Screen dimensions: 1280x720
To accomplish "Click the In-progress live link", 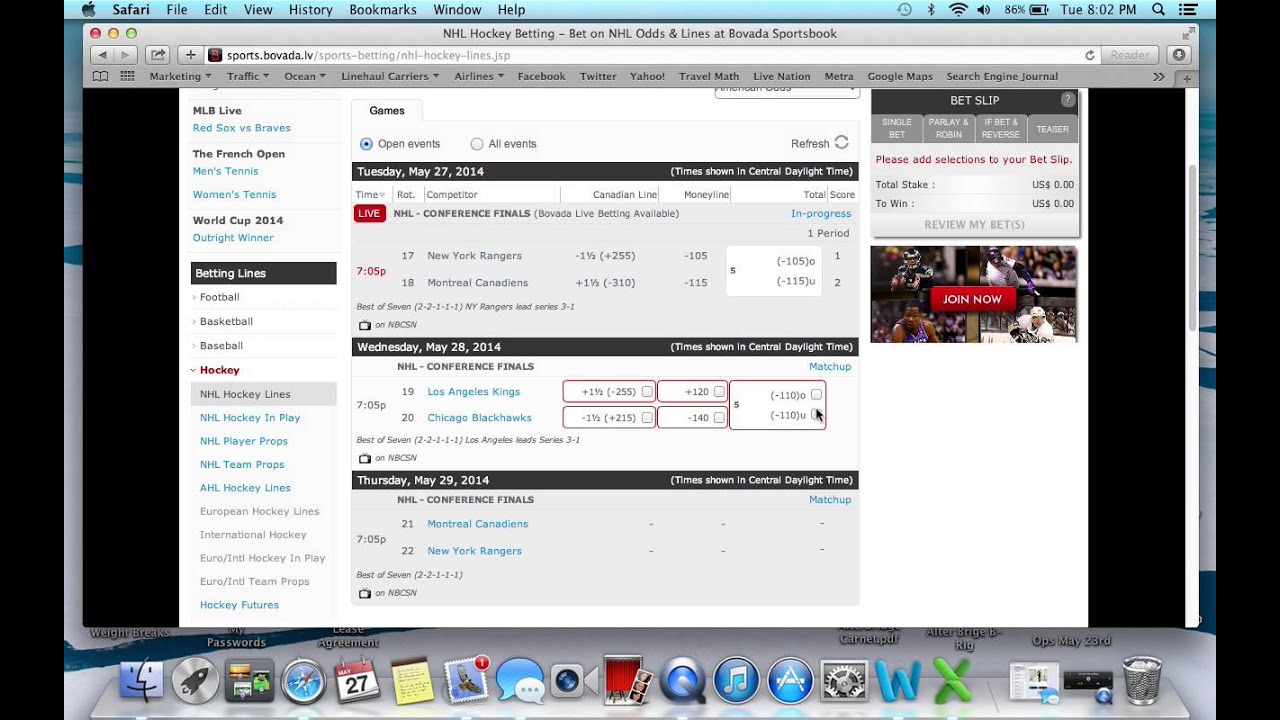I will (x=821, y=213).
